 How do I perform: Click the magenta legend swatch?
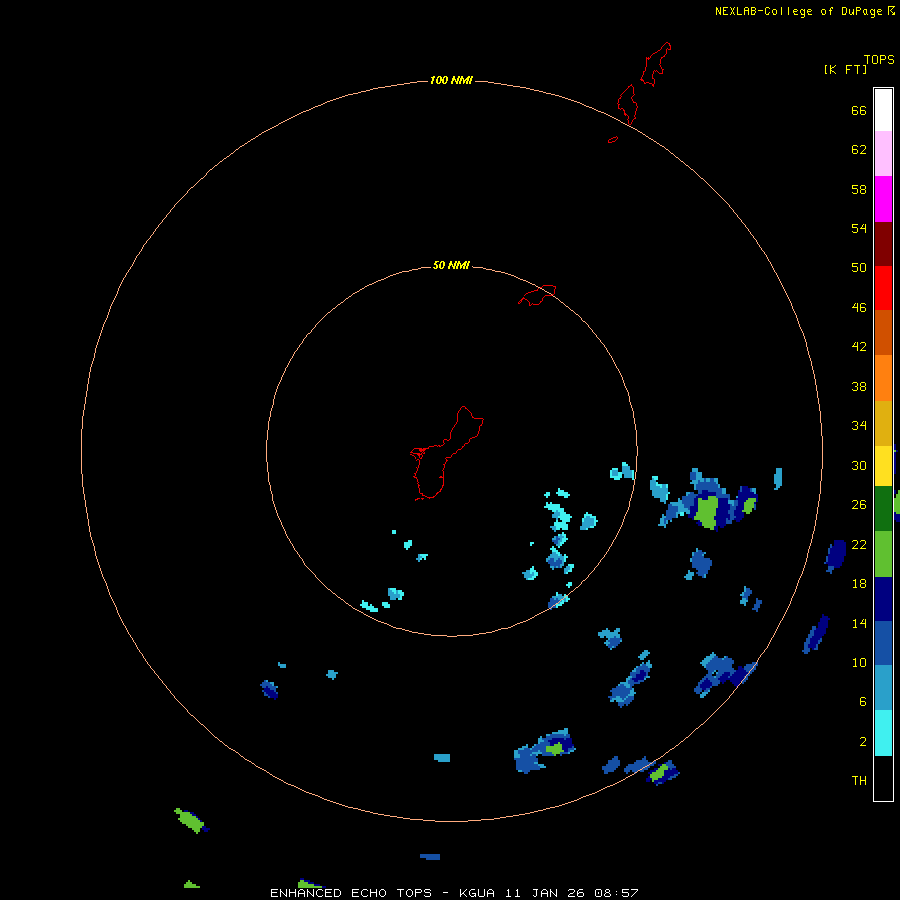coord(883,199)
